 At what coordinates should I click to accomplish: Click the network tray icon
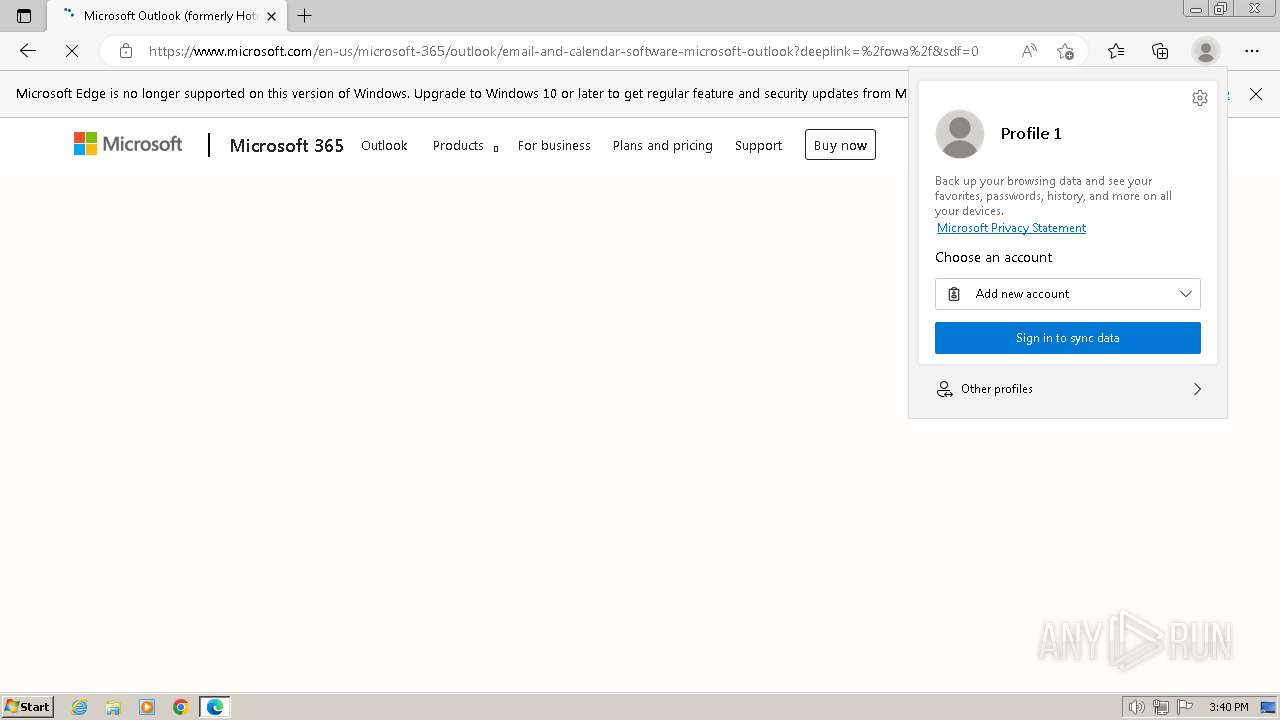(1161, 707)
